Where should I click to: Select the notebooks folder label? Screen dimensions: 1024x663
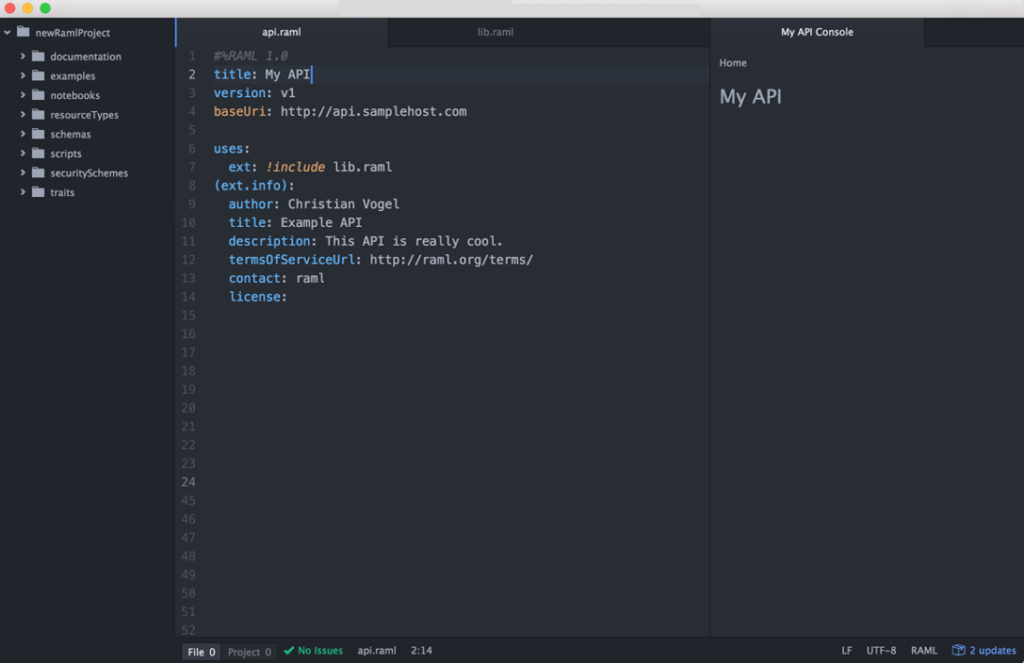(75, 95)
